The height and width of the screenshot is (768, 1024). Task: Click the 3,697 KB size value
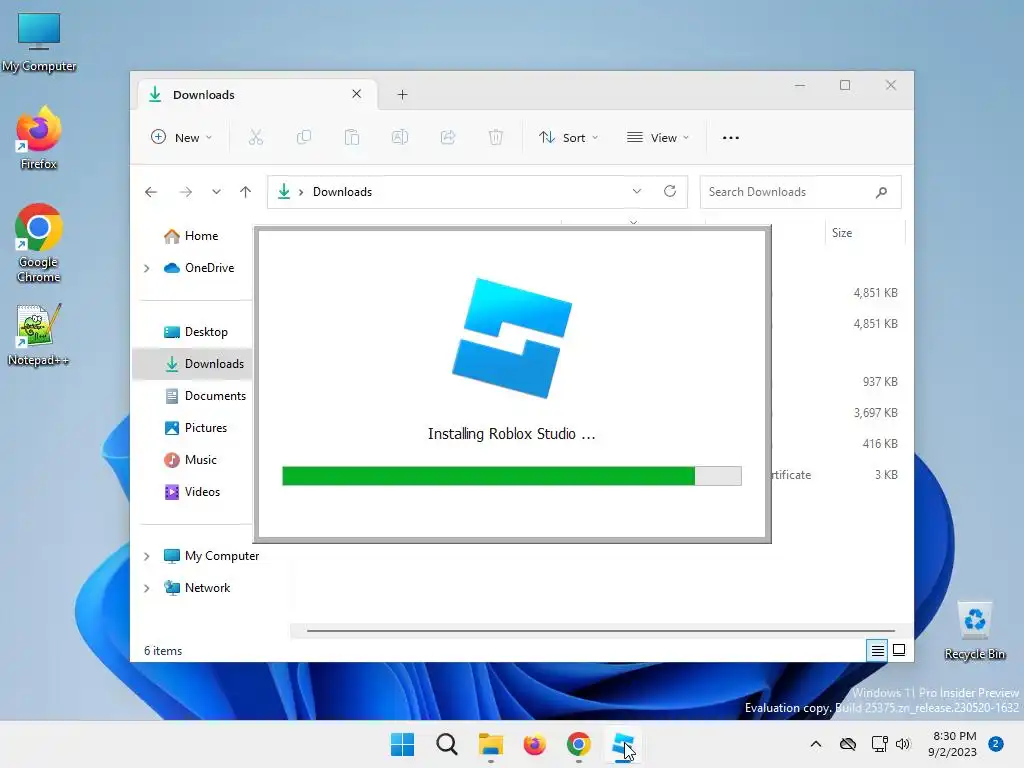point(876,413)
